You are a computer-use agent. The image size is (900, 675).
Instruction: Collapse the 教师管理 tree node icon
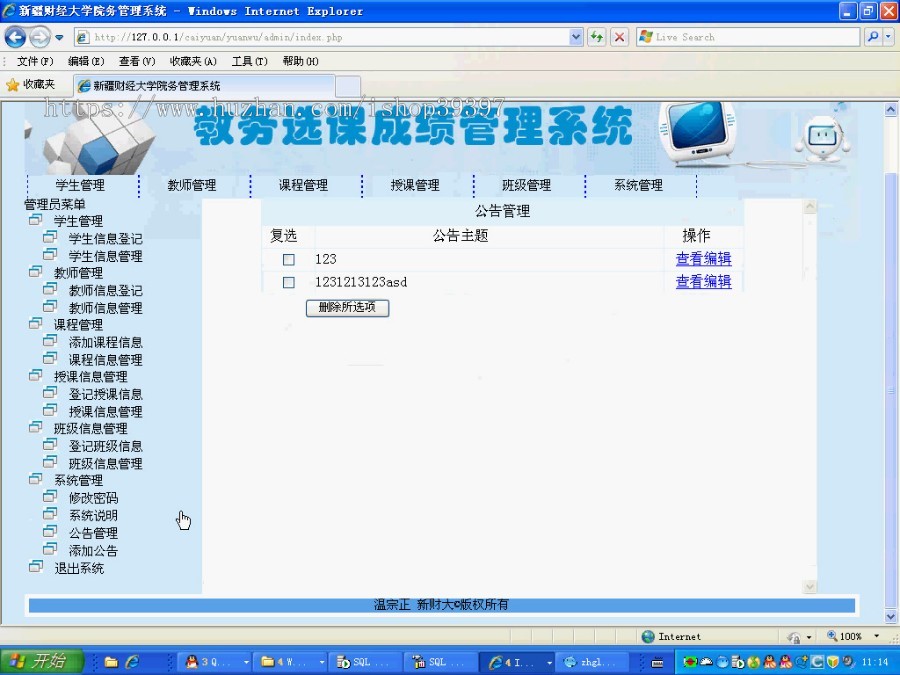coord(36,272)
